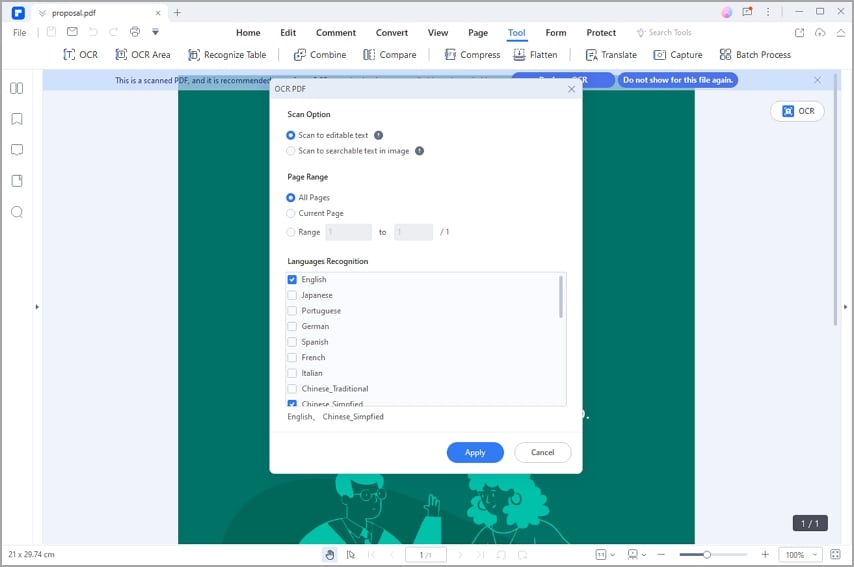Image resolution: width=854 pixels, height=567 pixels.
Task: Expand the right panel arrow
Action: [845, 307]
